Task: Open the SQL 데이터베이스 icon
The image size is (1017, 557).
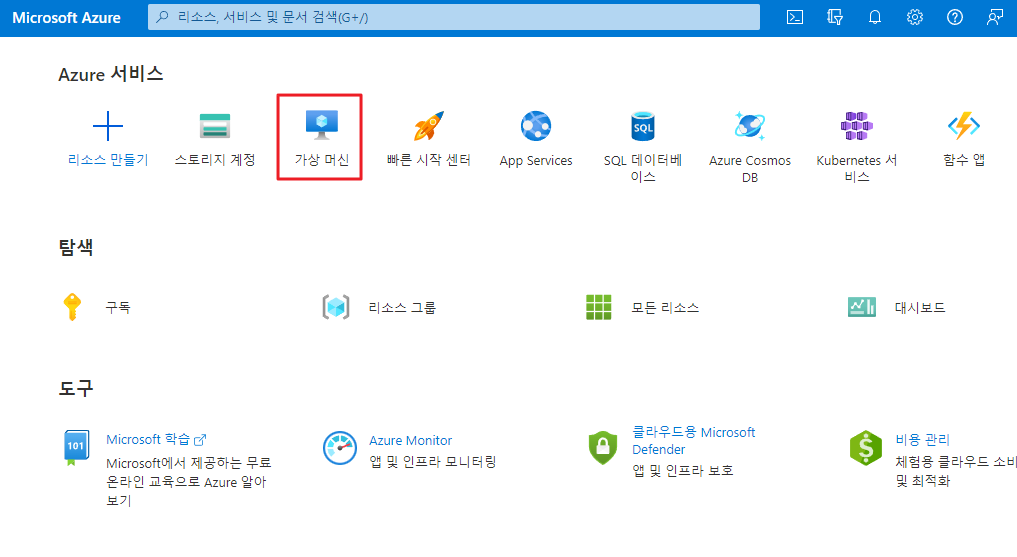Action: (643, 126)
